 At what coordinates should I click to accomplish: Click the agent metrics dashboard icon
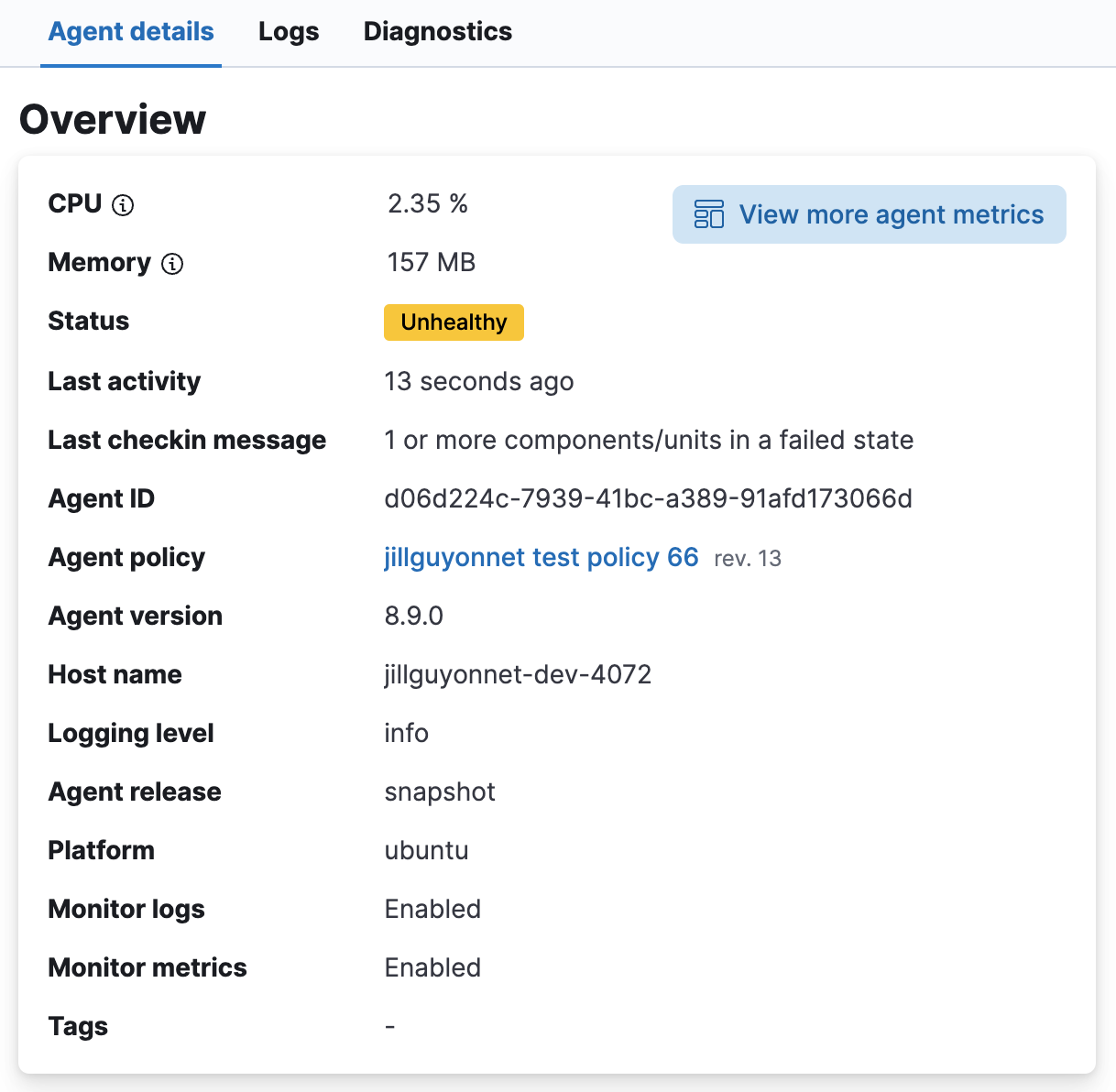[708, 214]
